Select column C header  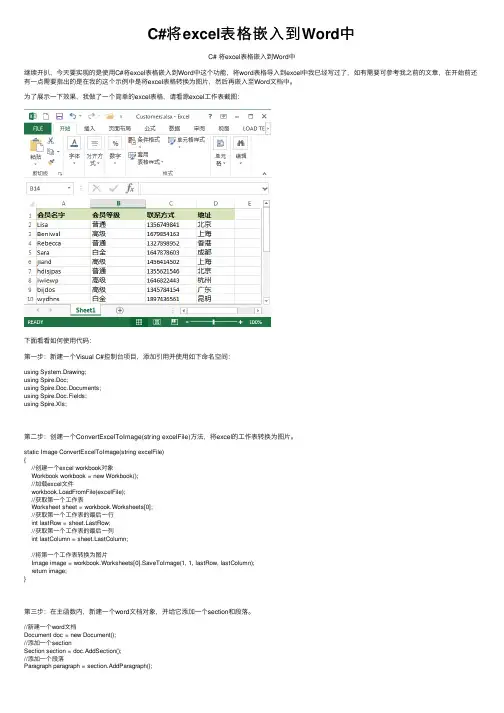(x=171, y=204)
